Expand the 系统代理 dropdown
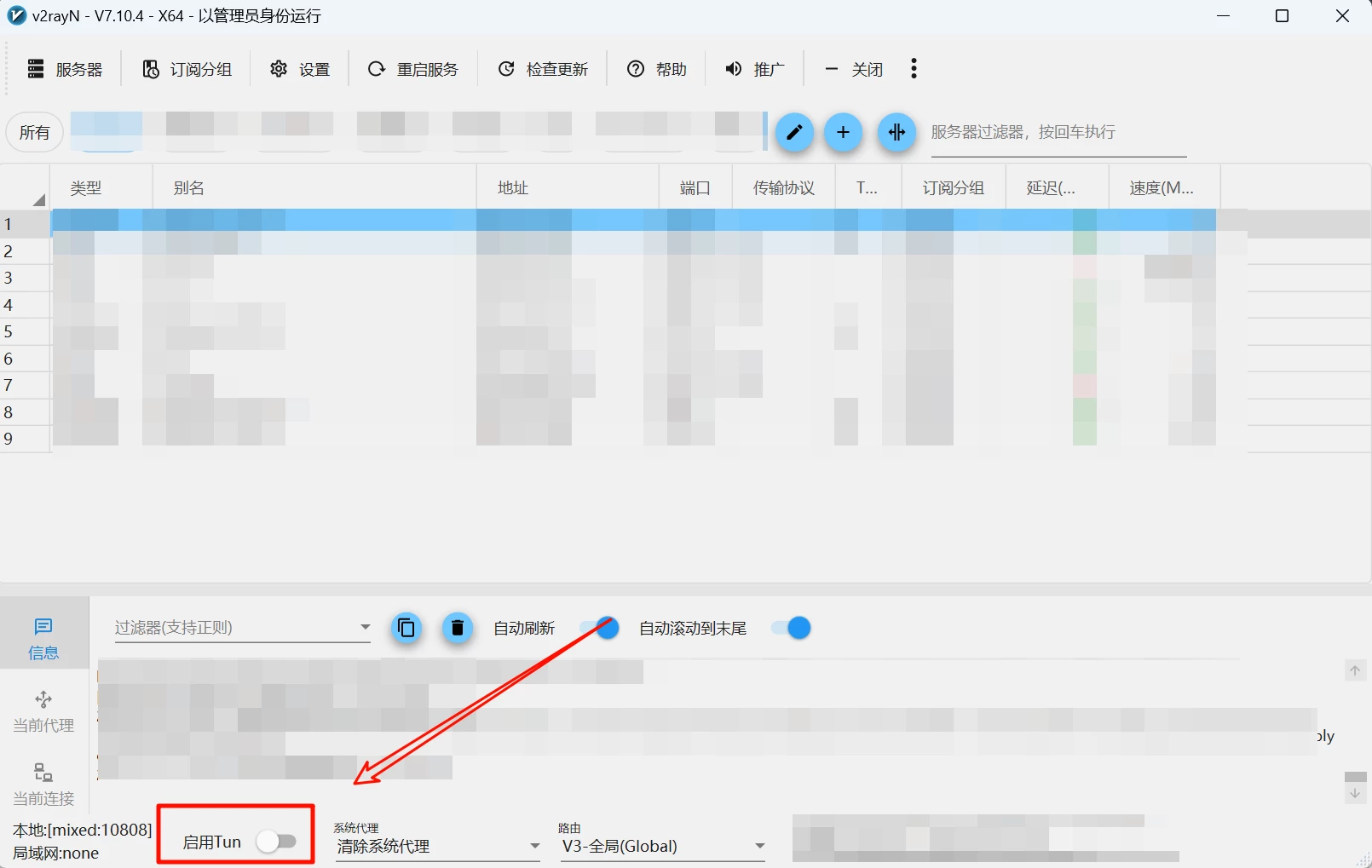1372x868 pixels. point(534,846)
